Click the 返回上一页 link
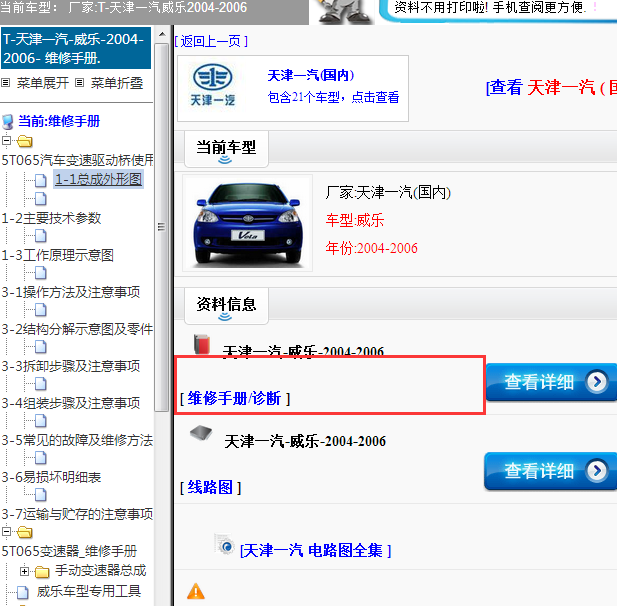 (x=211, y=41)
